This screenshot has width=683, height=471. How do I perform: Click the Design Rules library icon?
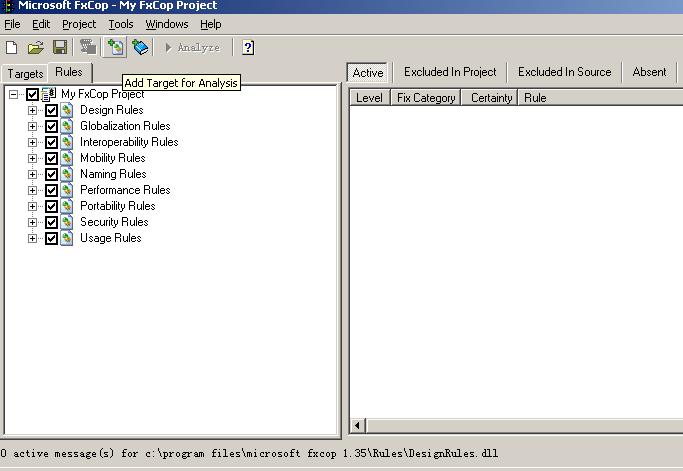click(x=66, y=110)
